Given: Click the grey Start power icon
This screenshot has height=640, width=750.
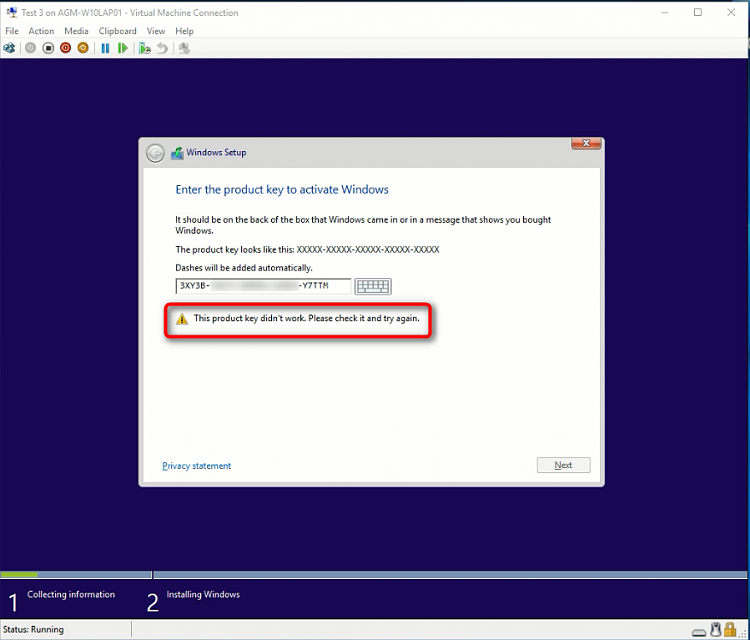Looking at the screenshot, I should 31,48.
